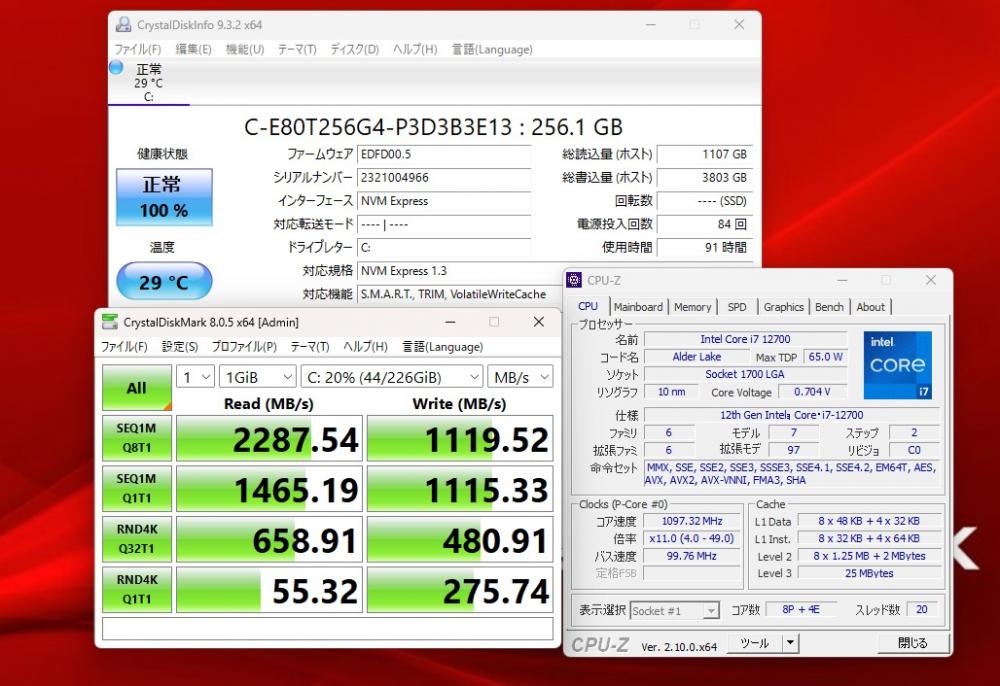Click the CrystalDiskMark title bar icon
Screen dimensions: 1000x686
[110, 322]
